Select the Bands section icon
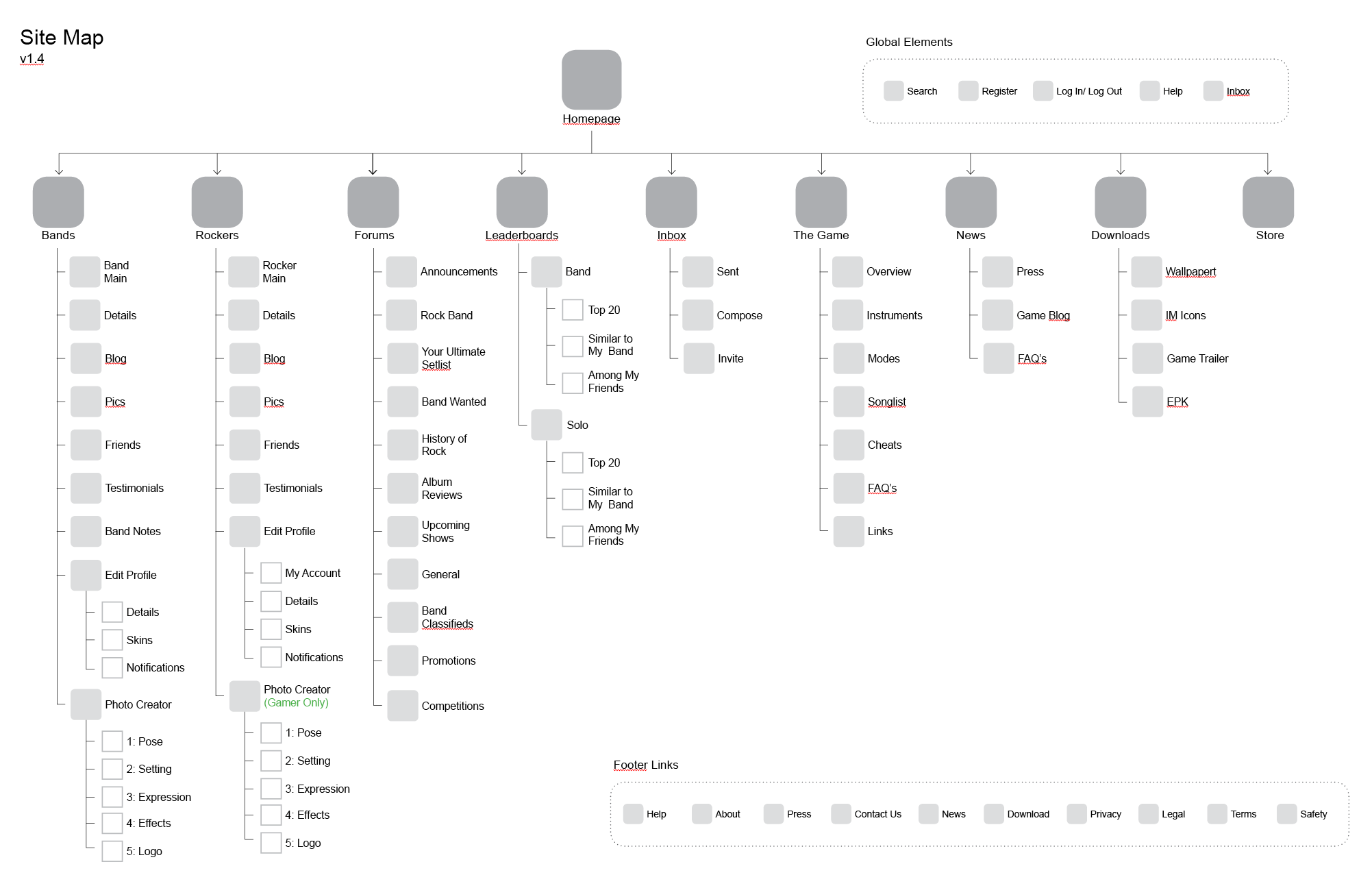This screenshot has width=1372, height=875. tap(58, 202)
